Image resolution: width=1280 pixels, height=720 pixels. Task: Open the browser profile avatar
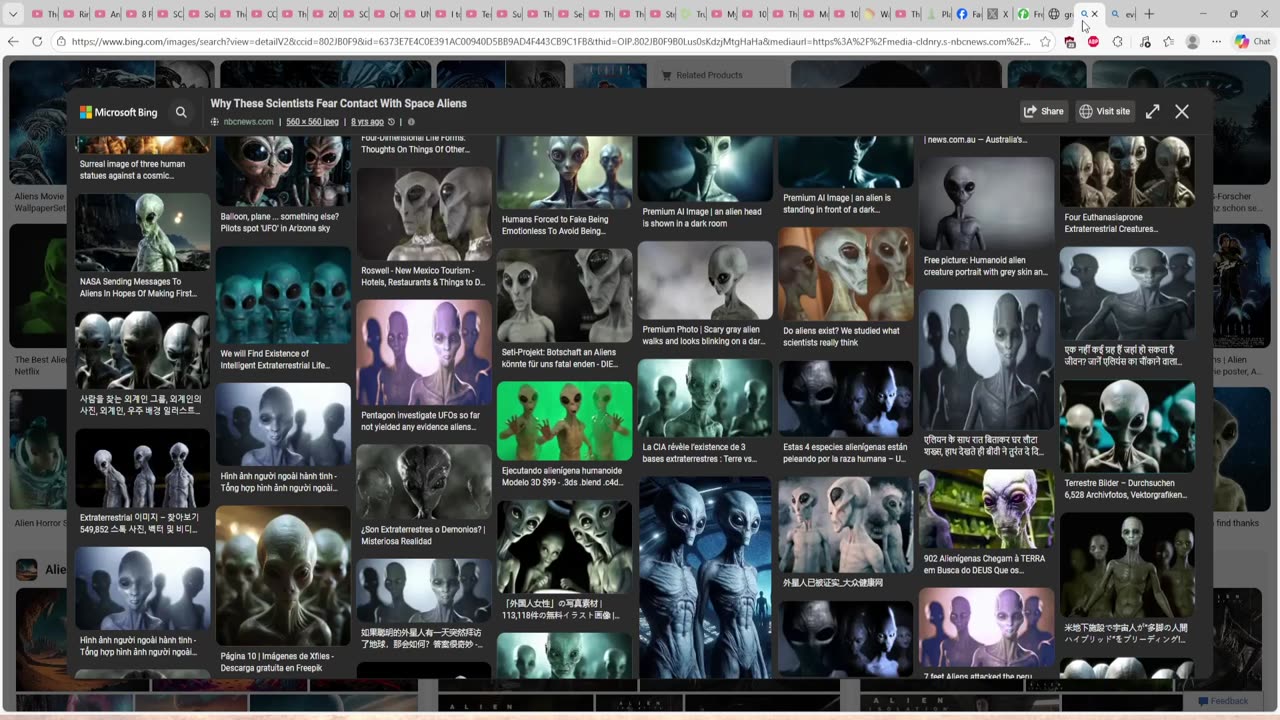coord(1192,42)
